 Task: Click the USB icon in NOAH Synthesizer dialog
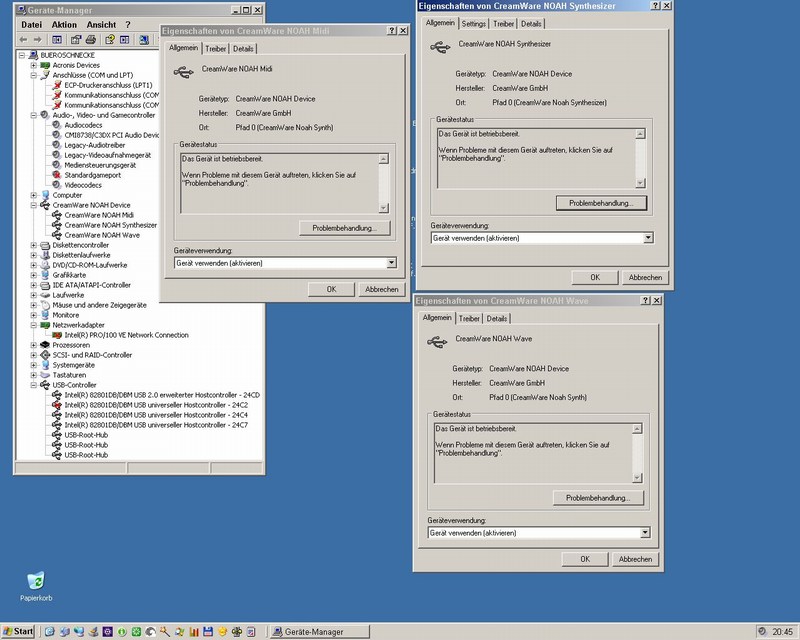click(440, 47)
